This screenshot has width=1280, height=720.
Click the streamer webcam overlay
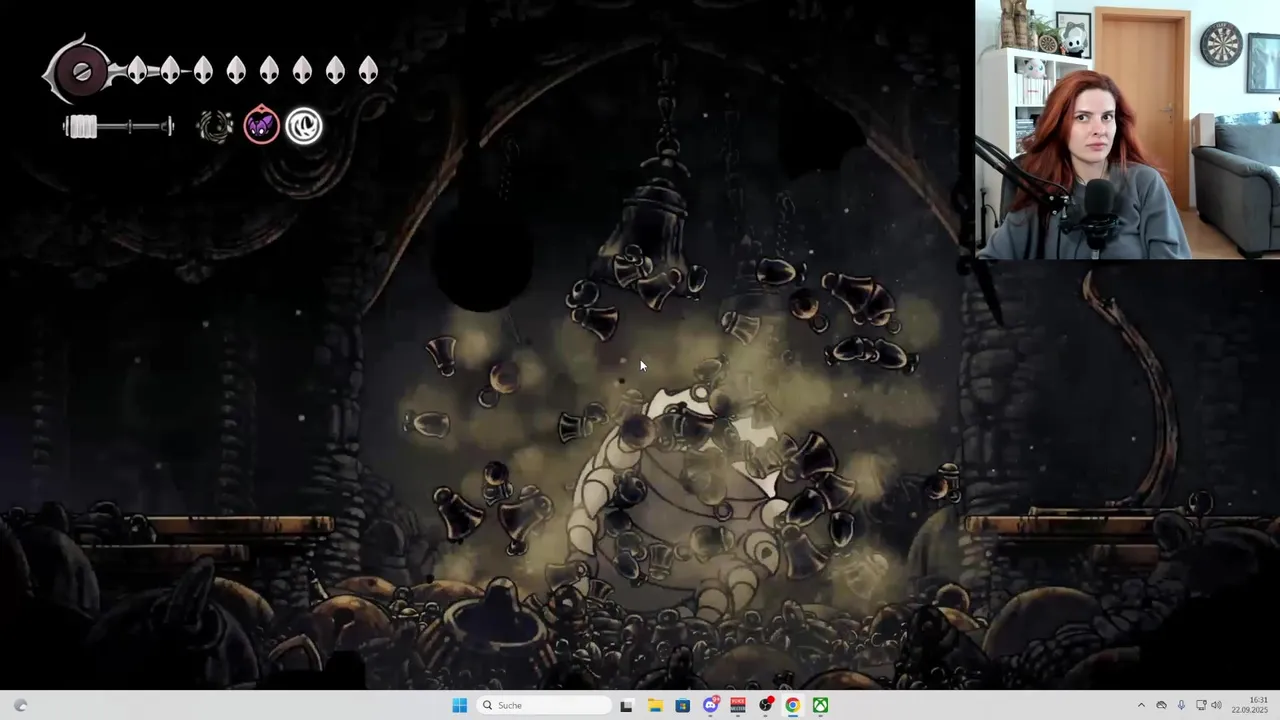[1127, 130]
